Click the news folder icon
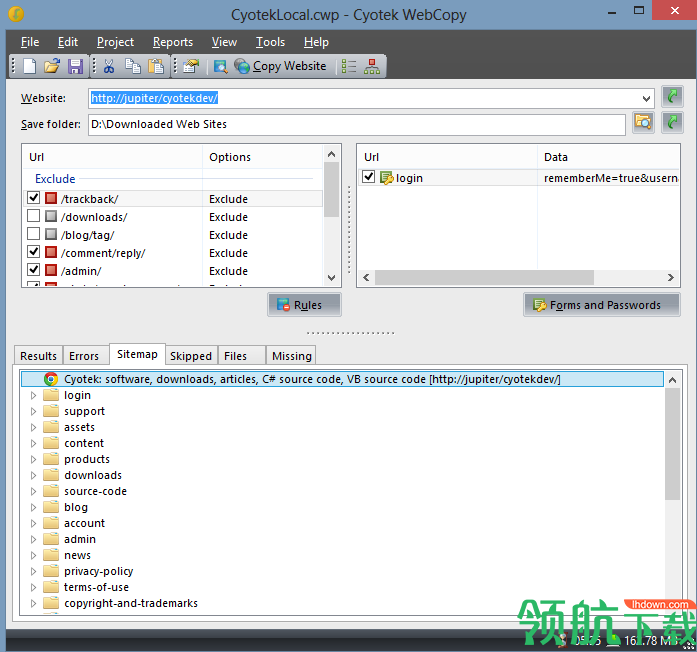 pyautogui.click(x=51, y=554)
